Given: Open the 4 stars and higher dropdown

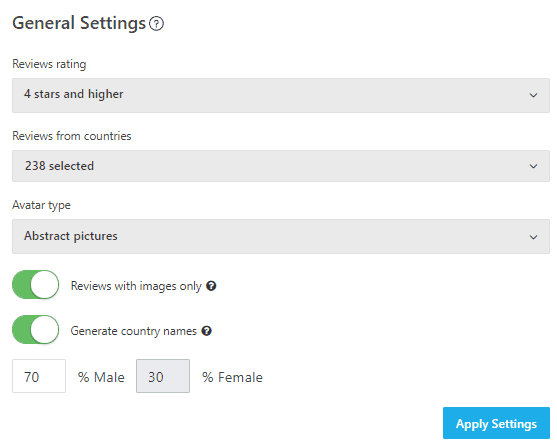Looking at the screenshot, I should (x=281, y=96).
